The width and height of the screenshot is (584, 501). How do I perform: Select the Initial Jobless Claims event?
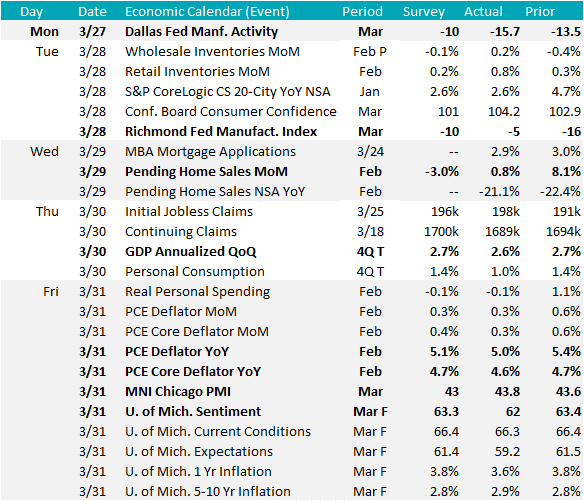(x=189, y=212)
